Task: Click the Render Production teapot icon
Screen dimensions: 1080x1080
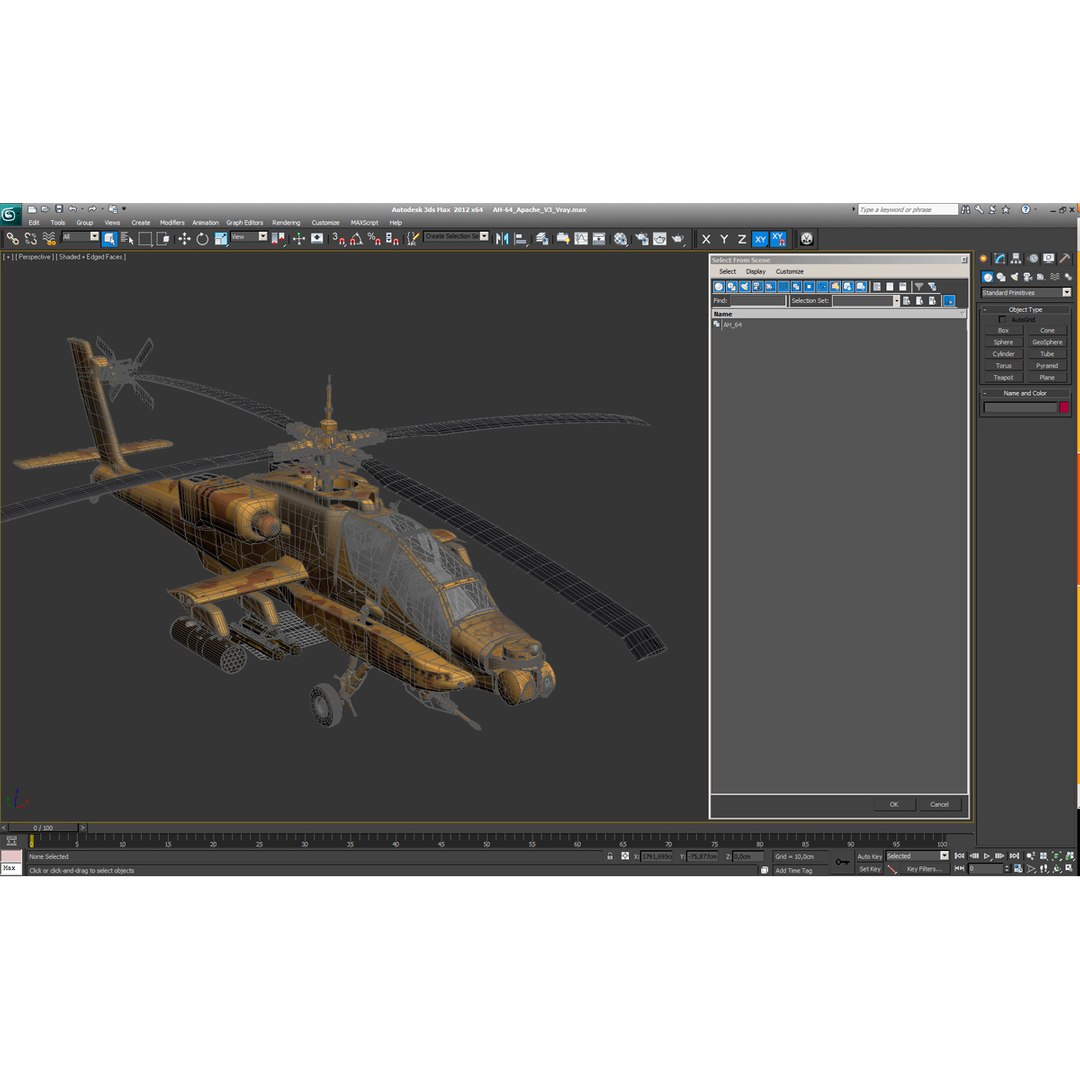Action: tap(678, 239)
